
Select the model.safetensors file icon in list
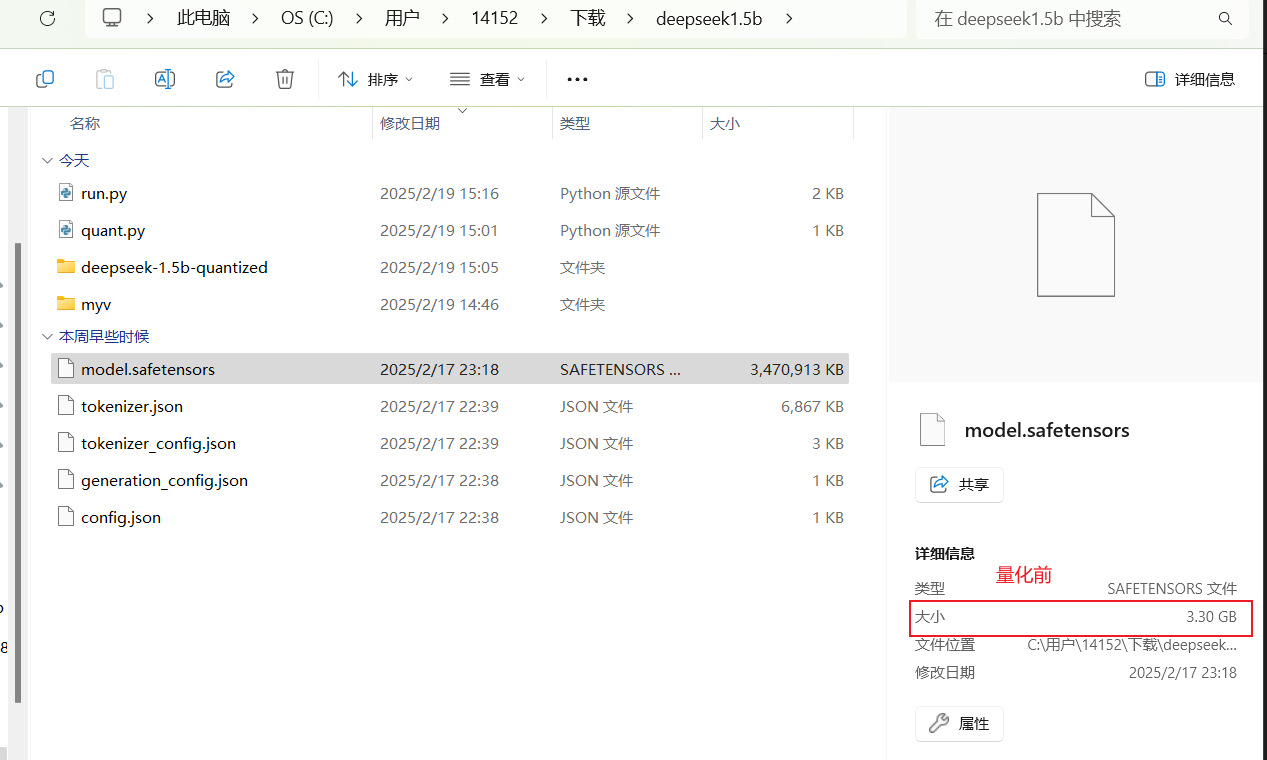pyautogui.click(x=66, y=369)
